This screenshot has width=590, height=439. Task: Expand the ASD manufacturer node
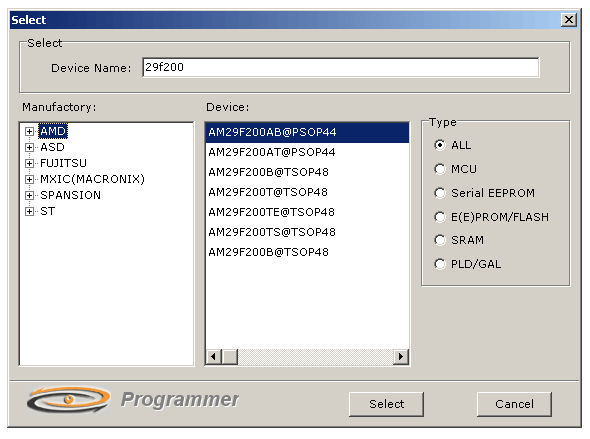pos(29,147)
